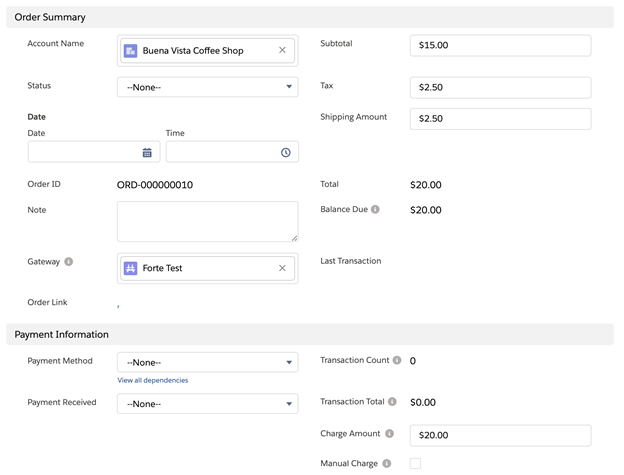Click the Subtotal input field
Image resolution: width=624 pixels, height=475 pixels.
[x=500, y=45]
